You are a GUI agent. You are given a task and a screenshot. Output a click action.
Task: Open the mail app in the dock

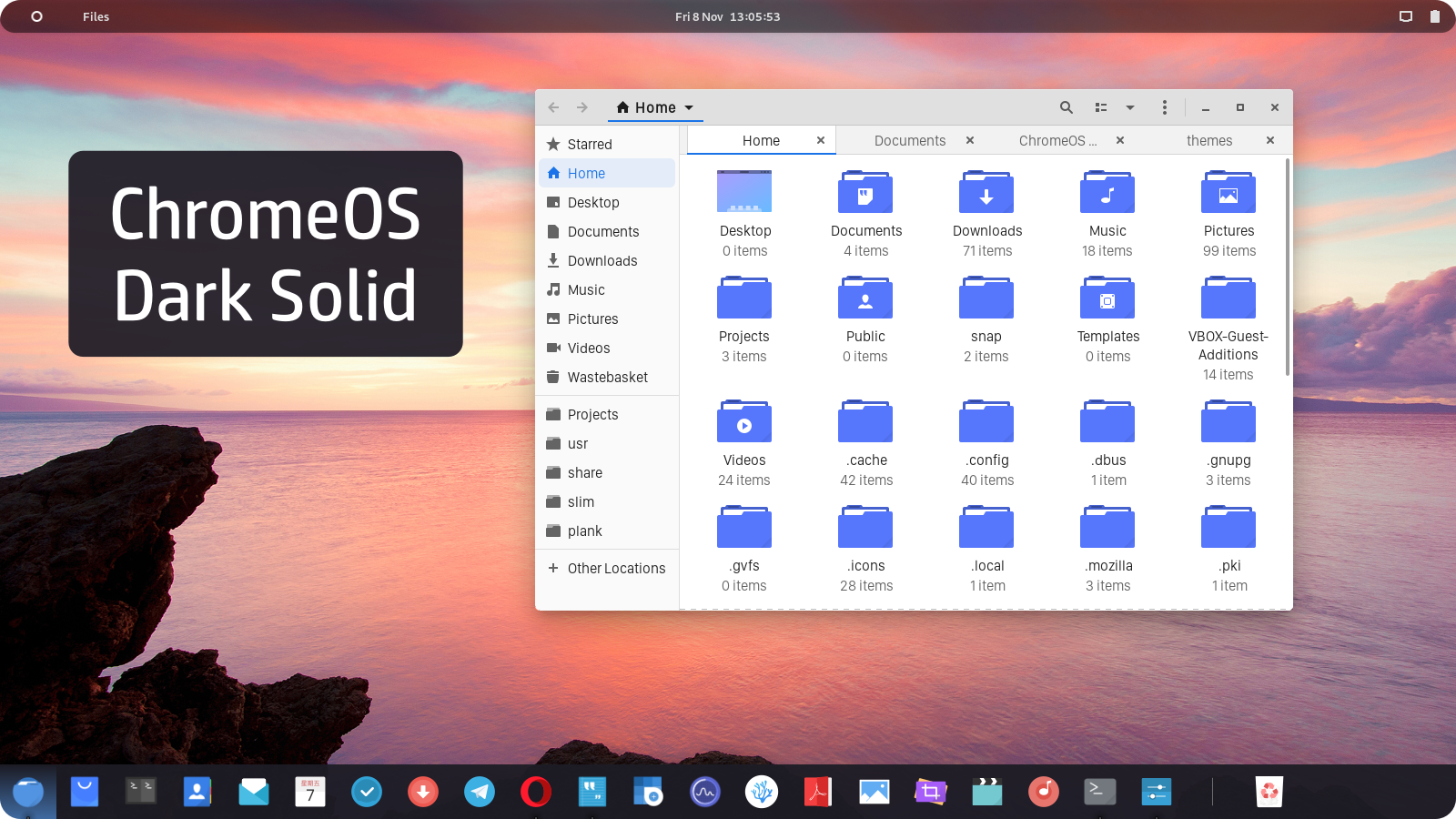pyautogui.click(x=254, y=792)
